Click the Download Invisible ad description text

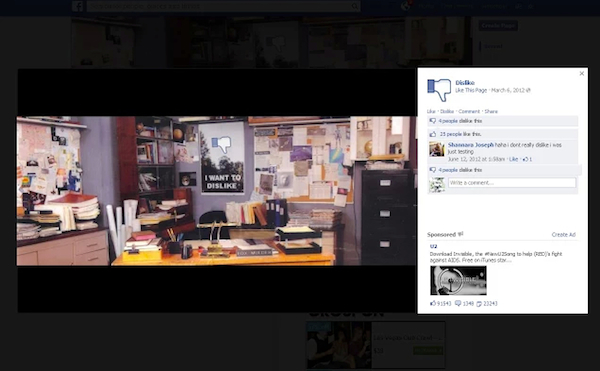click(x=496, y=257)
